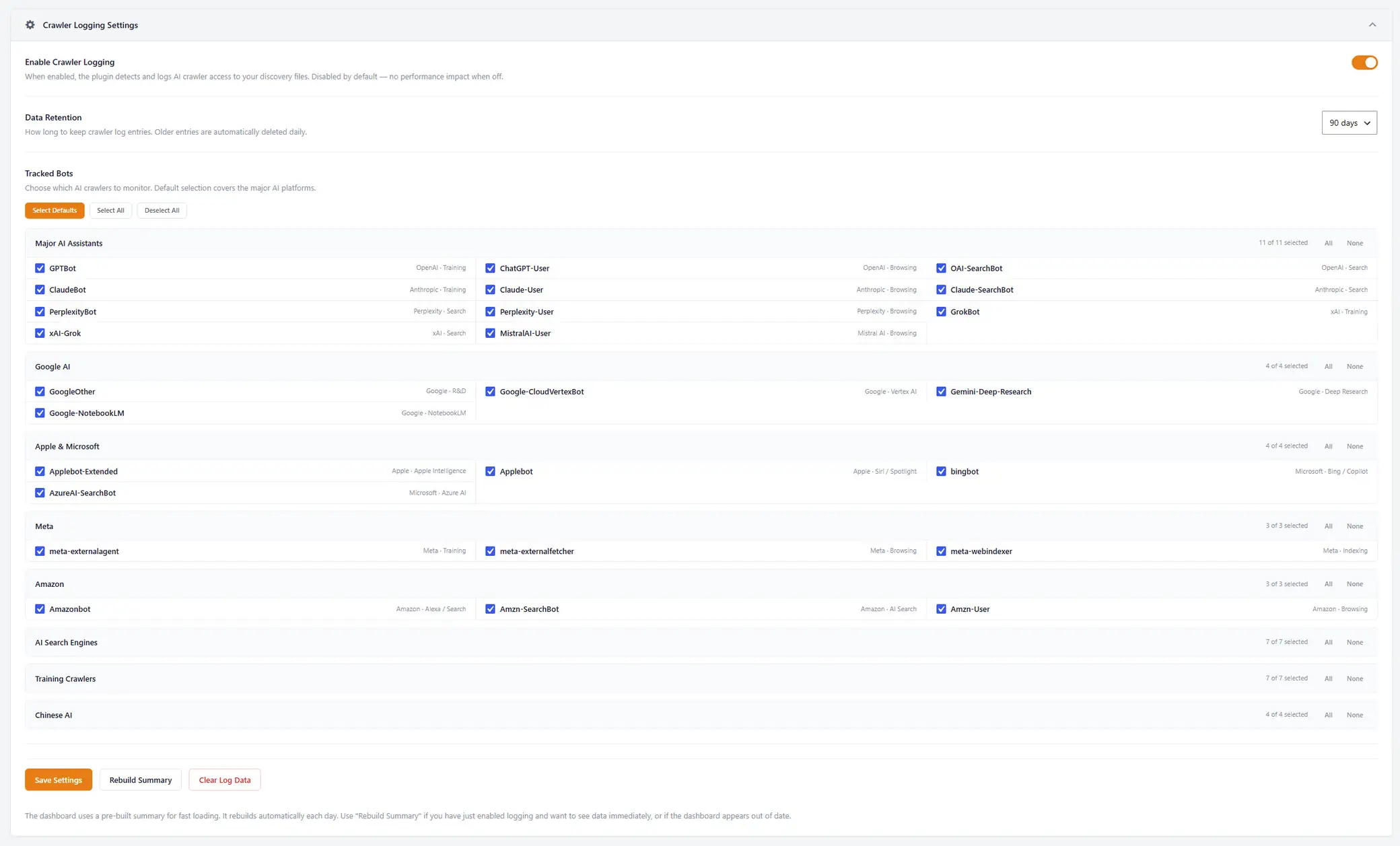Uncheck the PerplexityBot checkbox
1400x846 pixels.
tap(40, 312)
